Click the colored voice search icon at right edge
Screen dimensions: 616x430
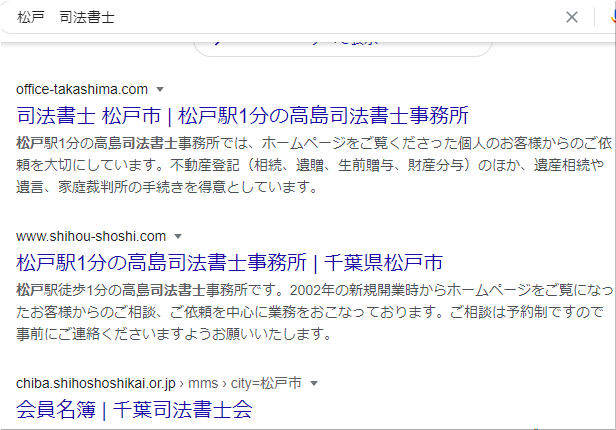[x=613, y=17]
